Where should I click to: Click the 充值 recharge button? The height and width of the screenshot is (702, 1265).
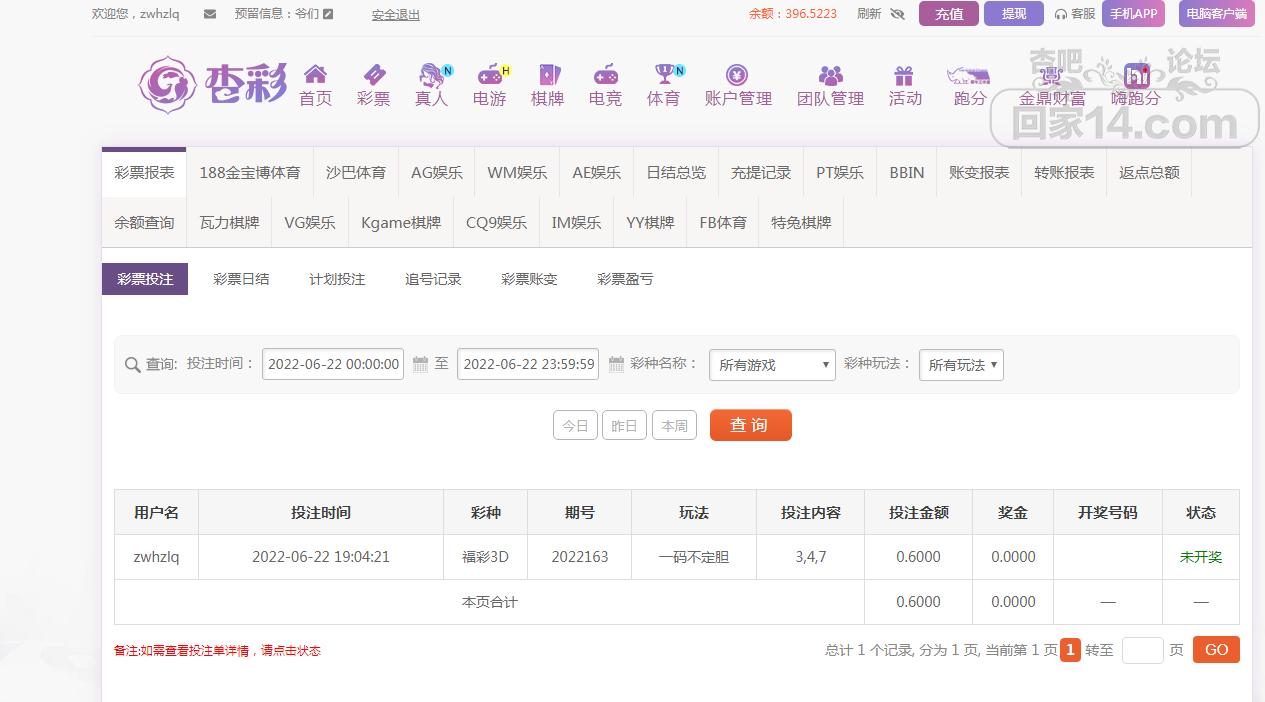click(x=948, y=14)
